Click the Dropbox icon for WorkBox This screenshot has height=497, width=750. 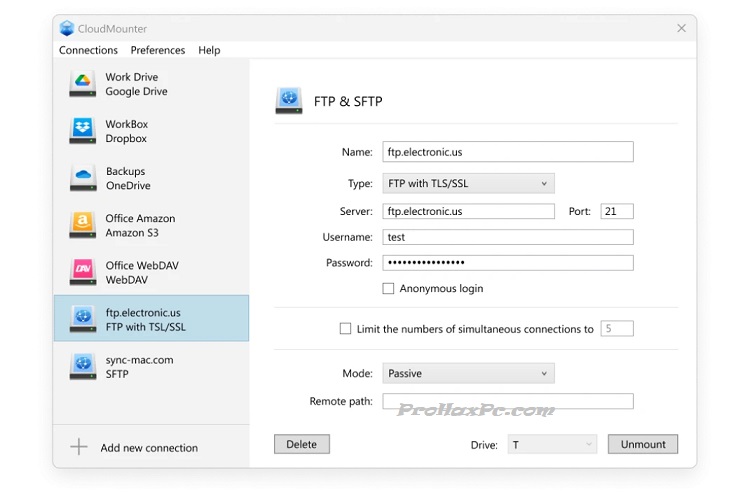(82, 131)
